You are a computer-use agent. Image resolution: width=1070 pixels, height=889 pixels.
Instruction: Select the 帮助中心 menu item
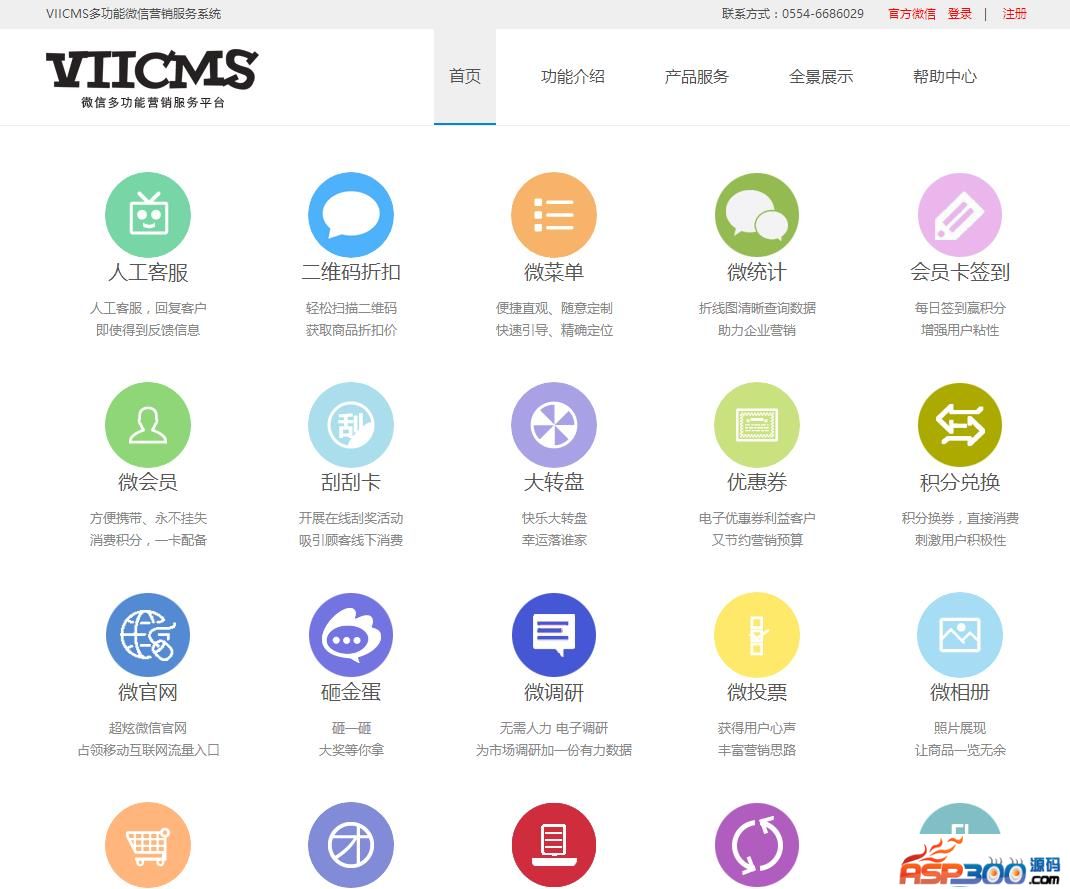tap(945, 76)
